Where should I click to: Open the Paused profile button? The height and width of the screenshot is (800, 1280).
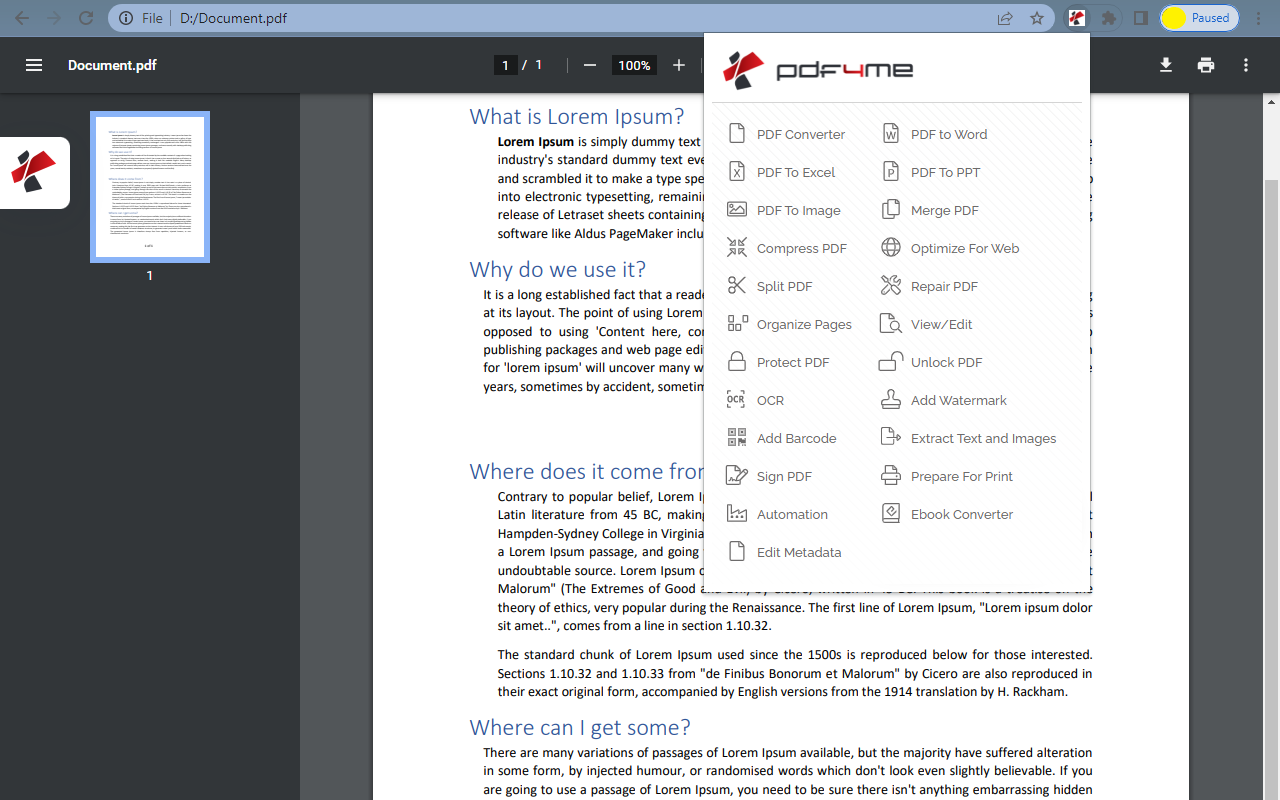click(x=1199, y=18)
